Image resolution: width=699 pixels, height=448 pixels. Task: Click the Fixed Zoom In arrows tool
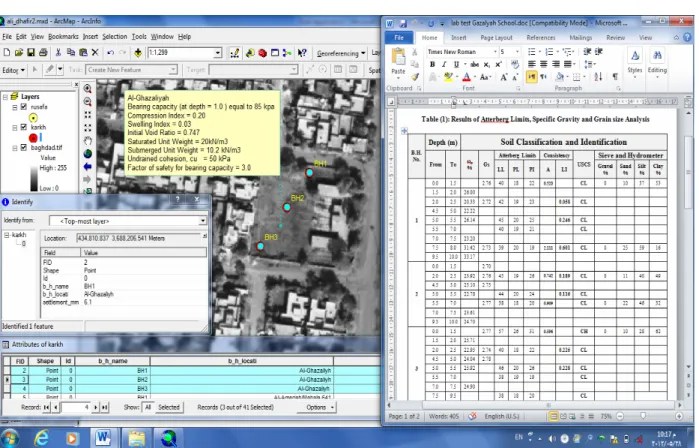pos(87,115)
